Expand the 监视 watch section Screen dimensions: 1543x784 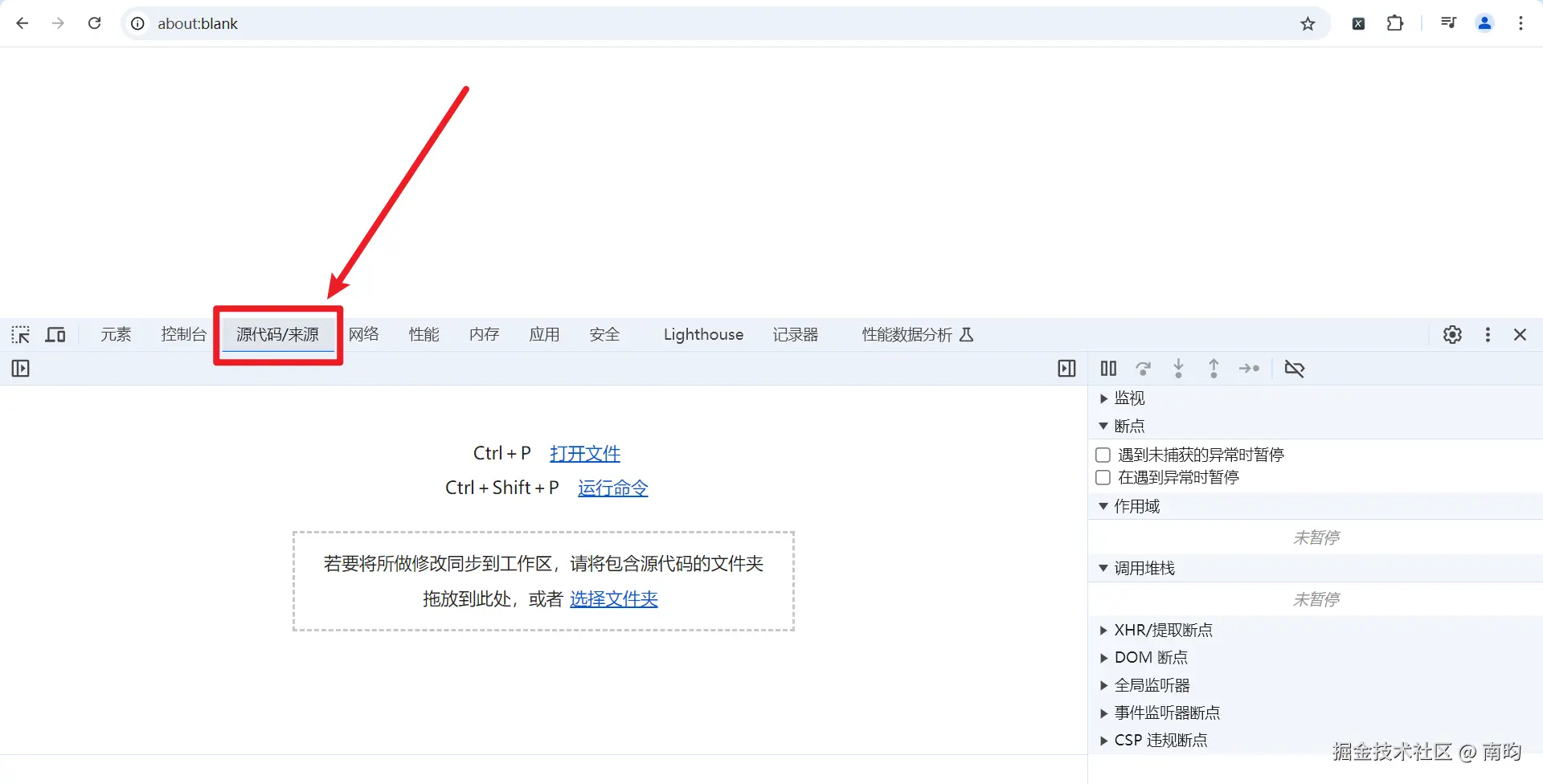tap(1102, 398)
